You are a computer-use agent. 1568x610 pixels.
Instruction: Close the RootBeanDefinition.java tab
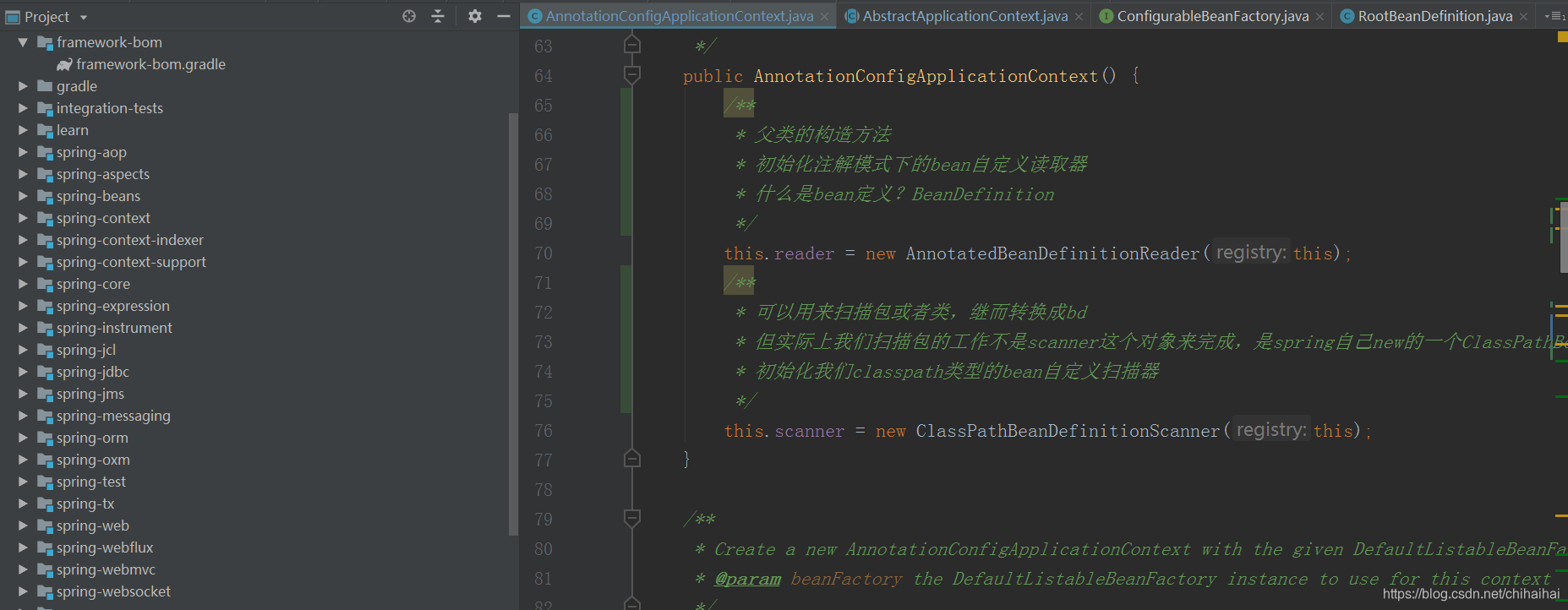pyautogui.click(x=1523, y=17)
